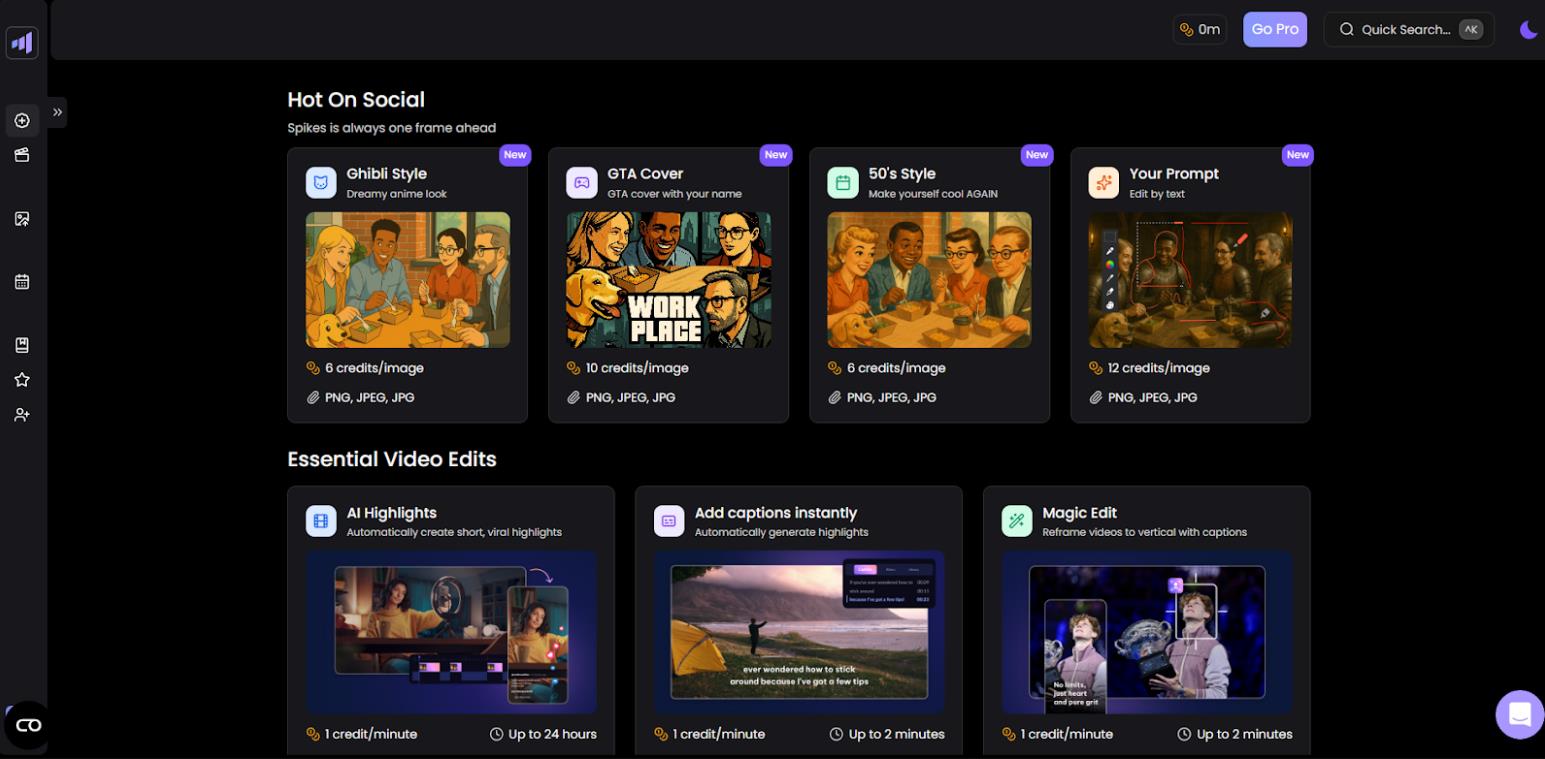The width and height of the screenshot is (1545, 759).
Task: Click the Go Pro button
Action: point(1275,29)
